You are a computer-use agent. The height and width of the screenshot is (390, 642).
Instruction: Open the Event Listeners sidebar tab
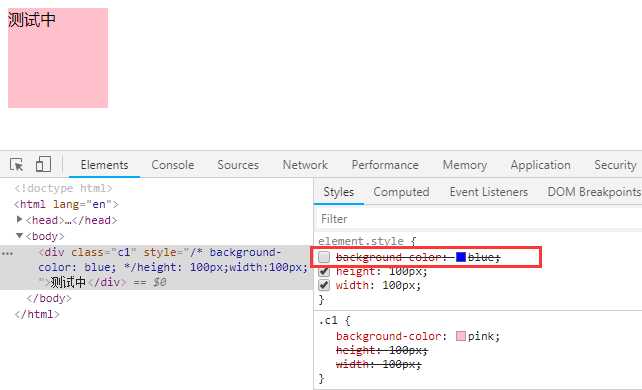pyautogui.click(x=488, y=192)
